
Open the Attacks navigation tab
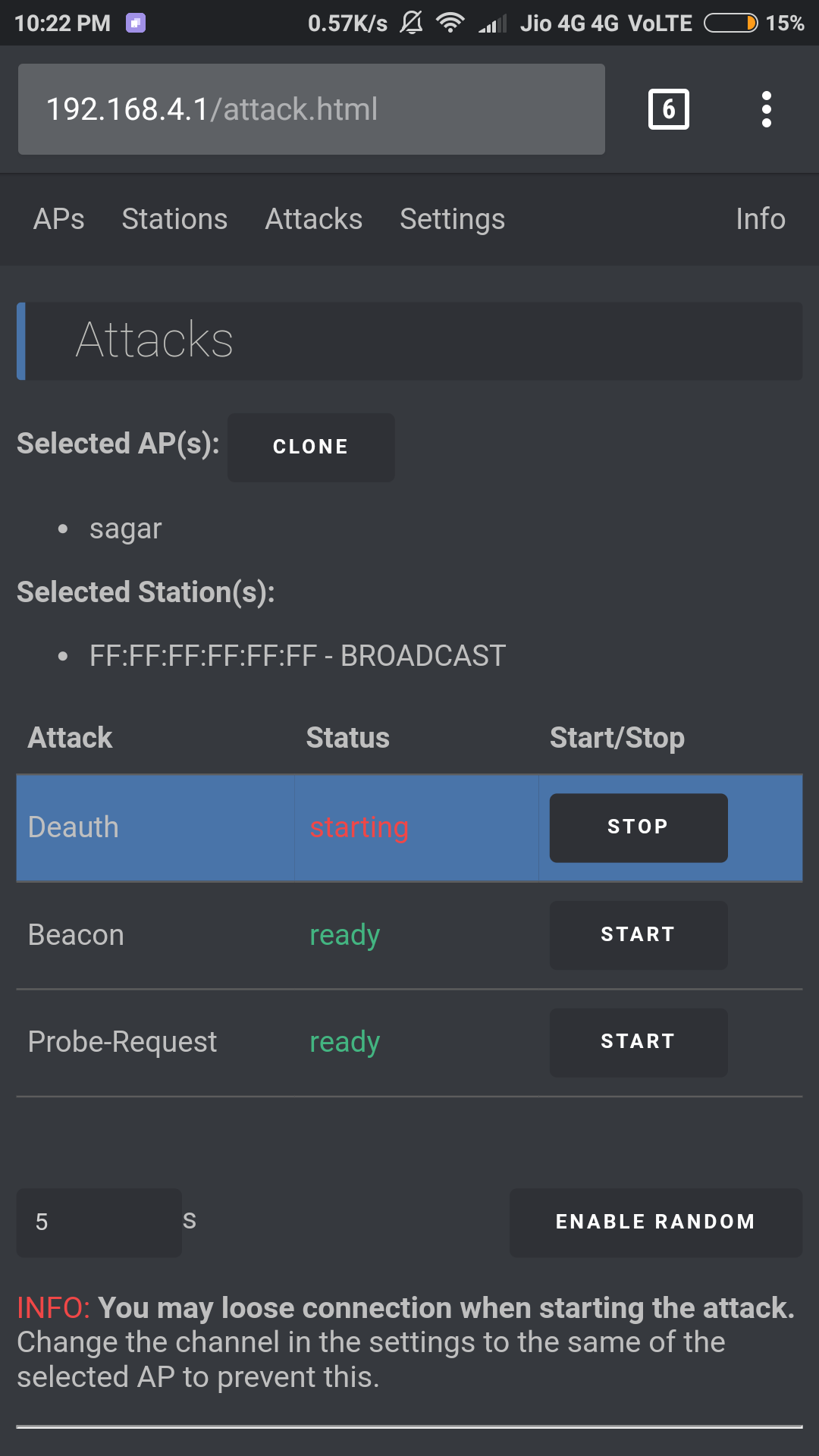coord(313,219)
